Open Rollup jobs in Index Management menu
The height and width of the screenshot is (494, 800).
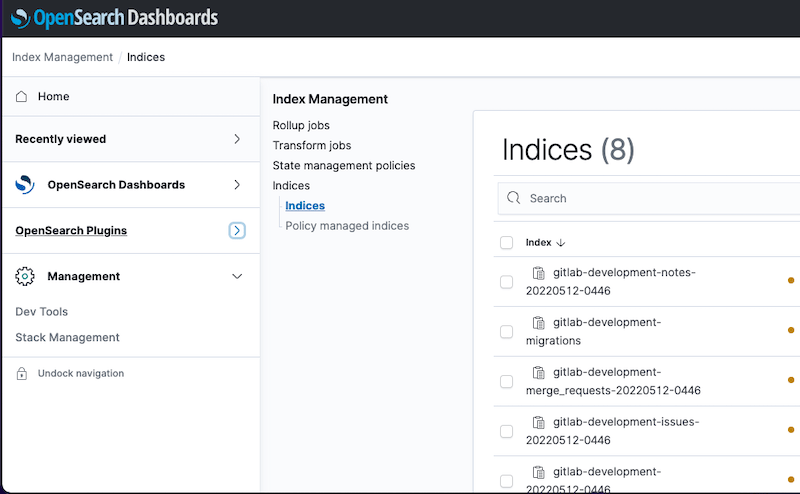click(301, 125)
